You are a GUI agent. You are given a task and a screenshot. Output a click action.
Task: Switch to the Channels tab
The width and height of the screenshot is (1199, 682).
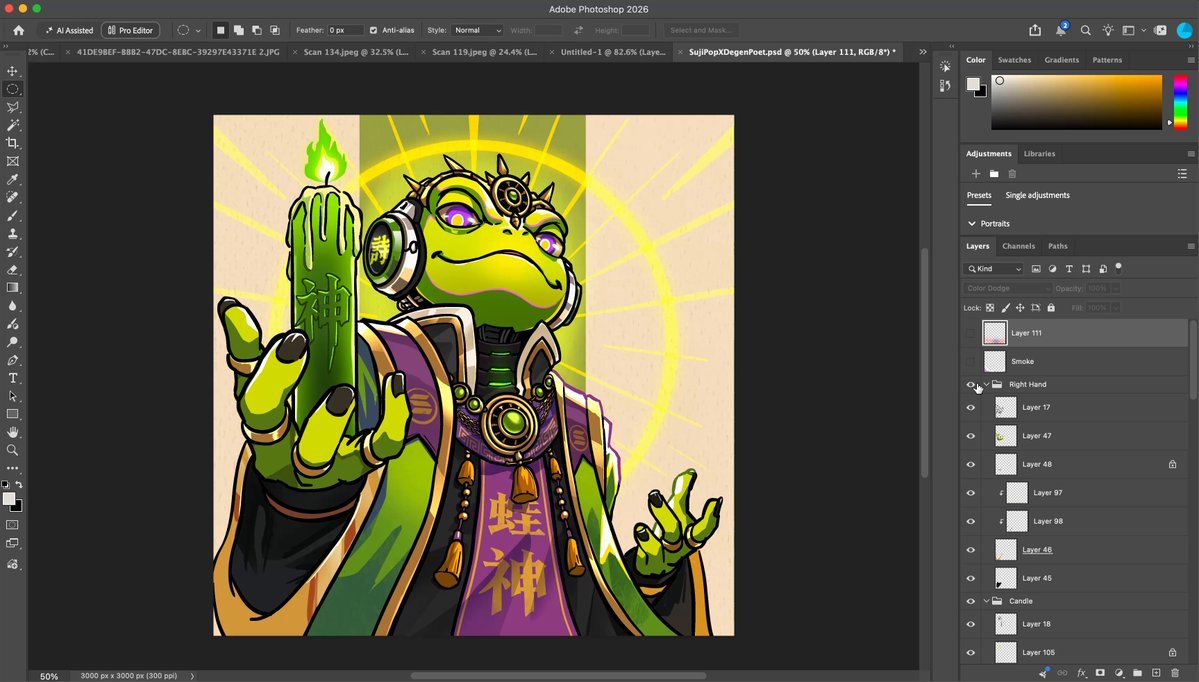(x=1019, y=246)
